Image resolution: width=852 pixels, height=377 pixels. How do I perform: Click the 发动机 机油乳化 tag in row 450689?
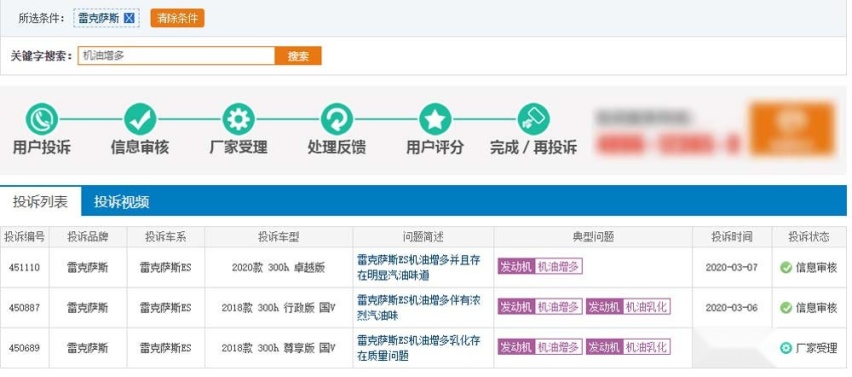click(x=628, y=347)
